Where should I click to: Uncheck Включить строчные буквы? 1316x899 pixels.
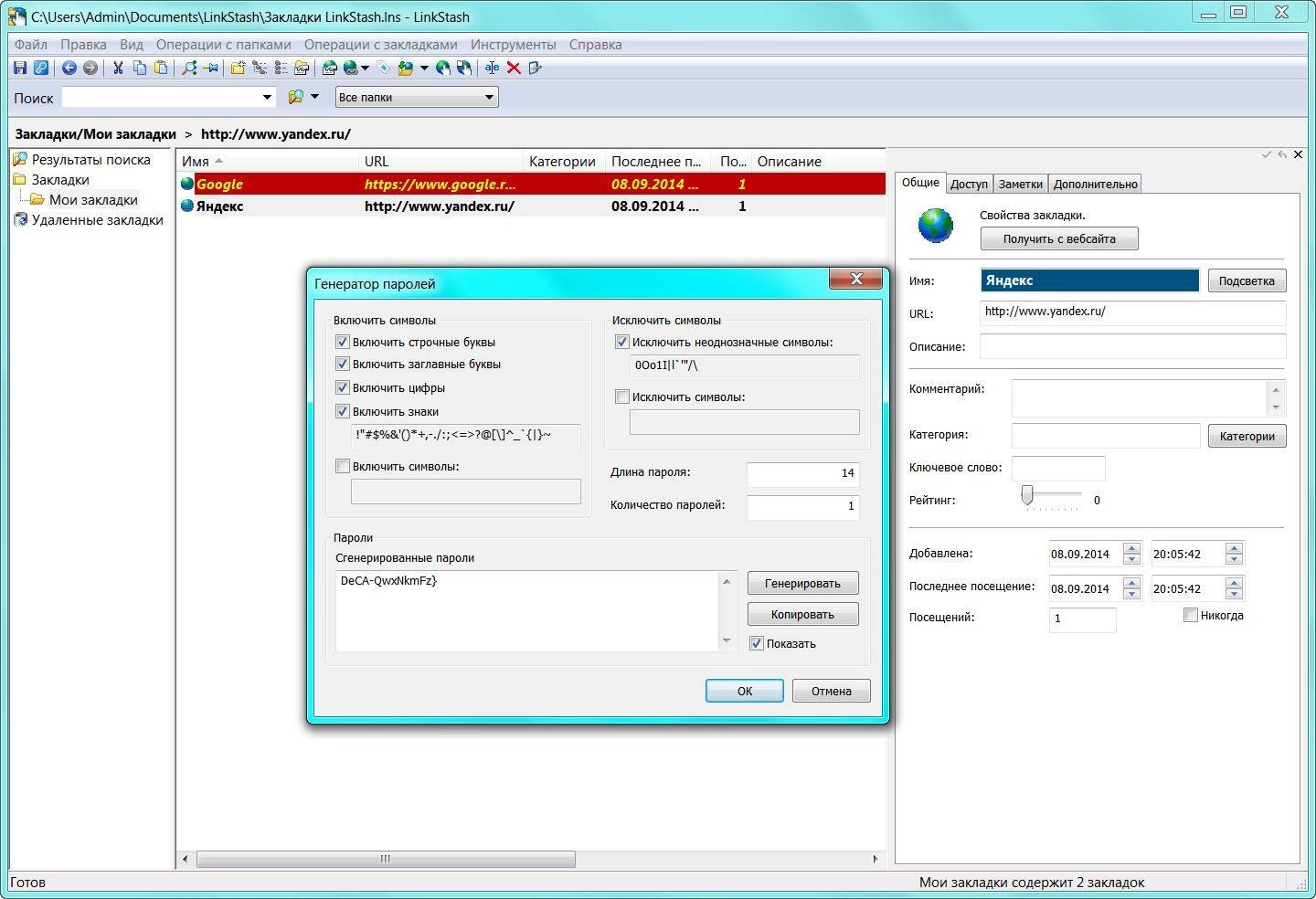coord(343,342)
